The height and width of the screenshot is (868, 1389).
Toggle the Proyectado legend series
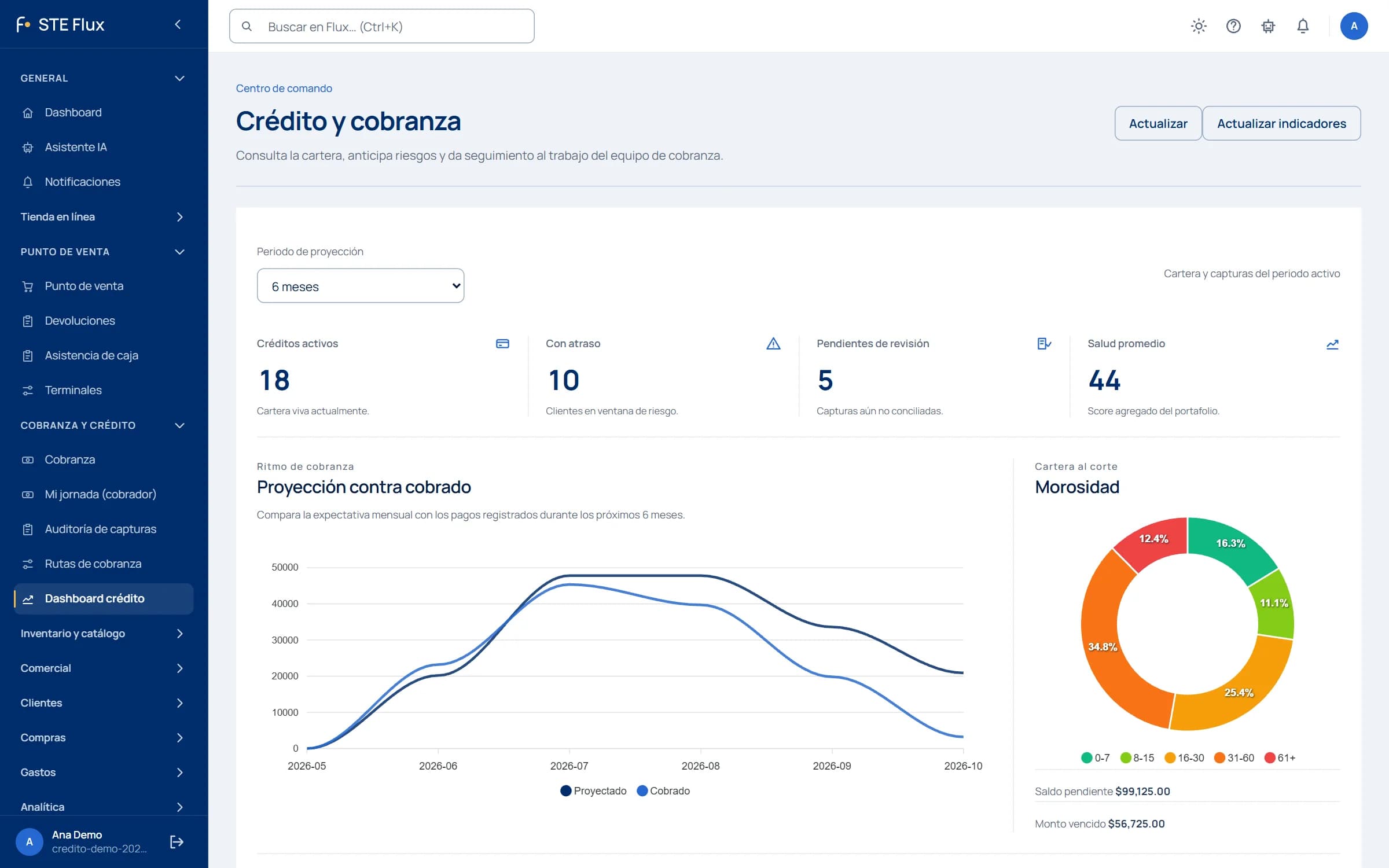click(x=593, y=791)
